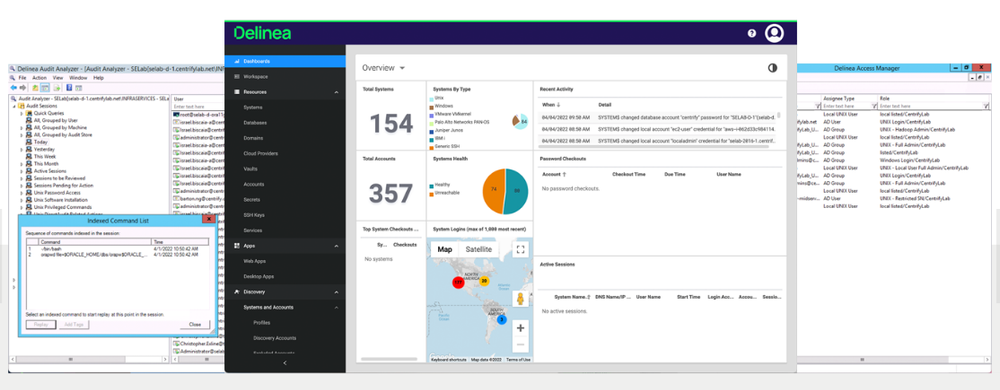Zoom out the map with minus button

point(520,344)
